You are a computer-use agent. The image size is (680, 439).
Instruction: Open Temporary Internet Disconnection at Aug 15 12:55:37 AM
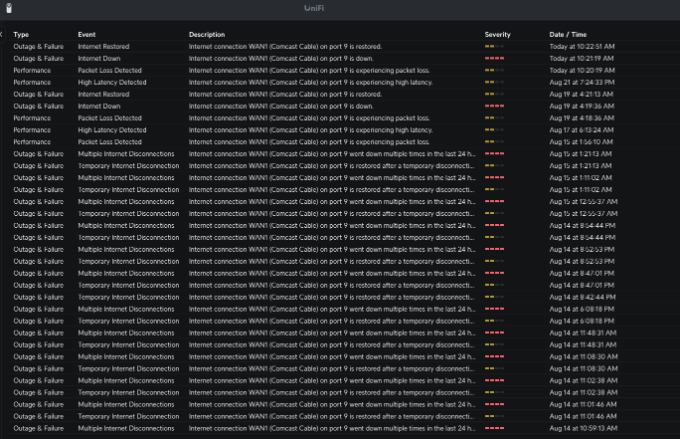coord(128,213)
